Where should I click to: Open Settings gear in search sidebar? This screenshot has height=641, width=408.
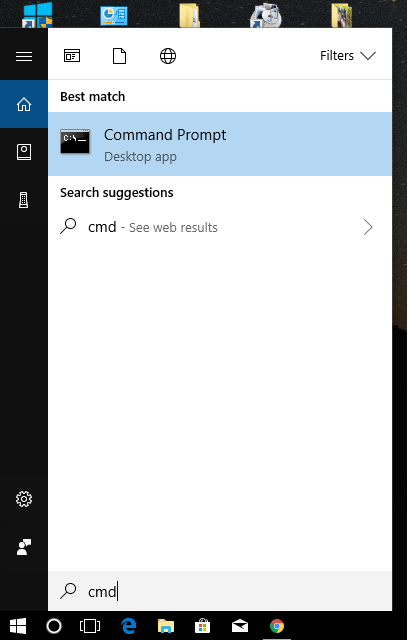click(24, 499)
